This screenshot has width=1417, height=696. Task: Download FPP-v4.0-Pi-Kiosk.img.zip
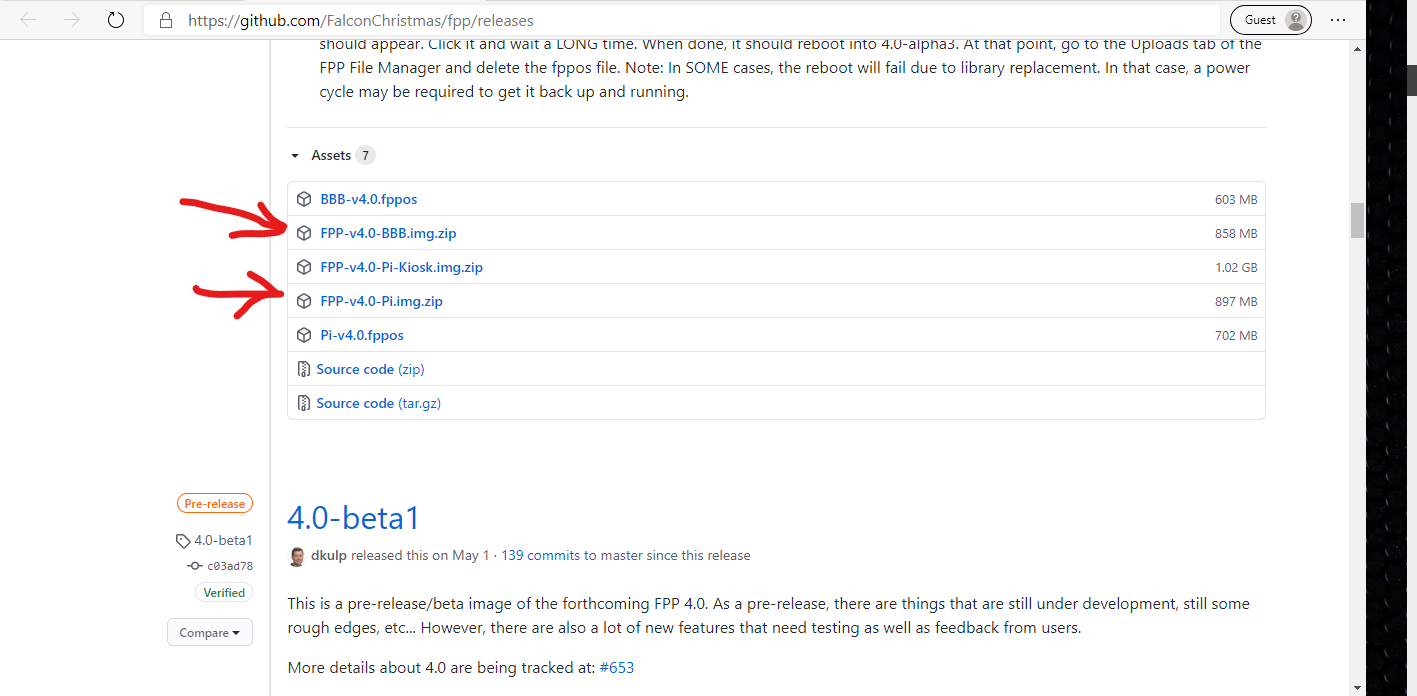pos(401,268)
